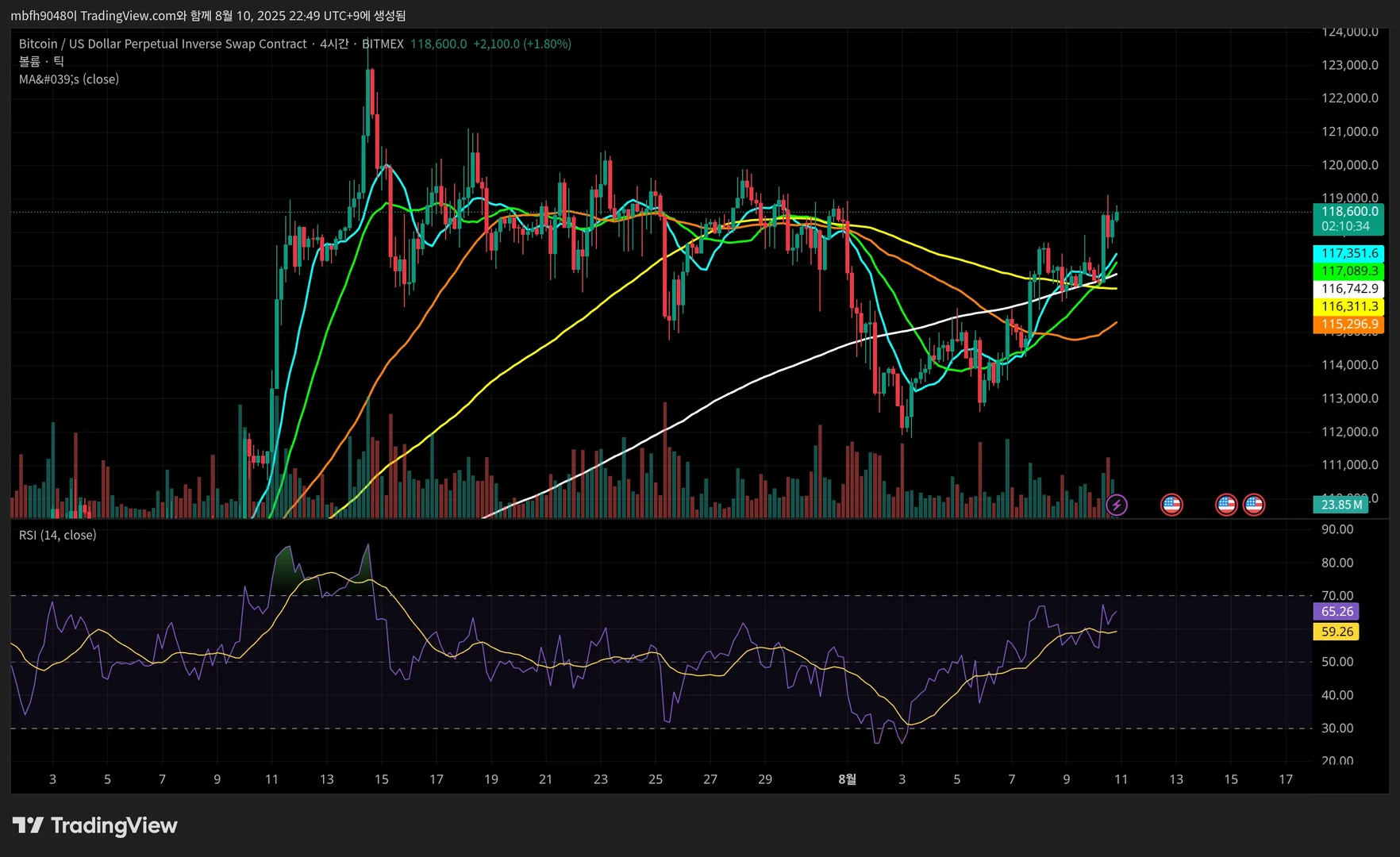Click the white MA value label 116,742.9
The image size is (1400, 857).
1349,289
